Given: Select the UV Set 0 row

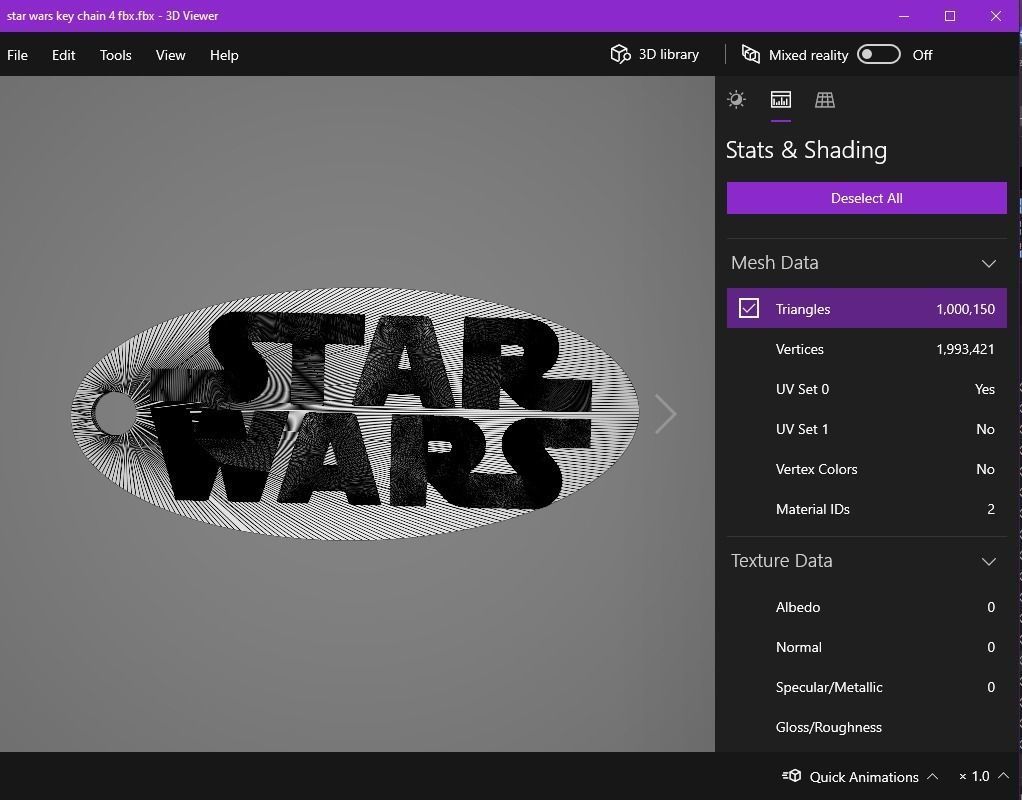Looking at the screenshot, I should (866, 389).
